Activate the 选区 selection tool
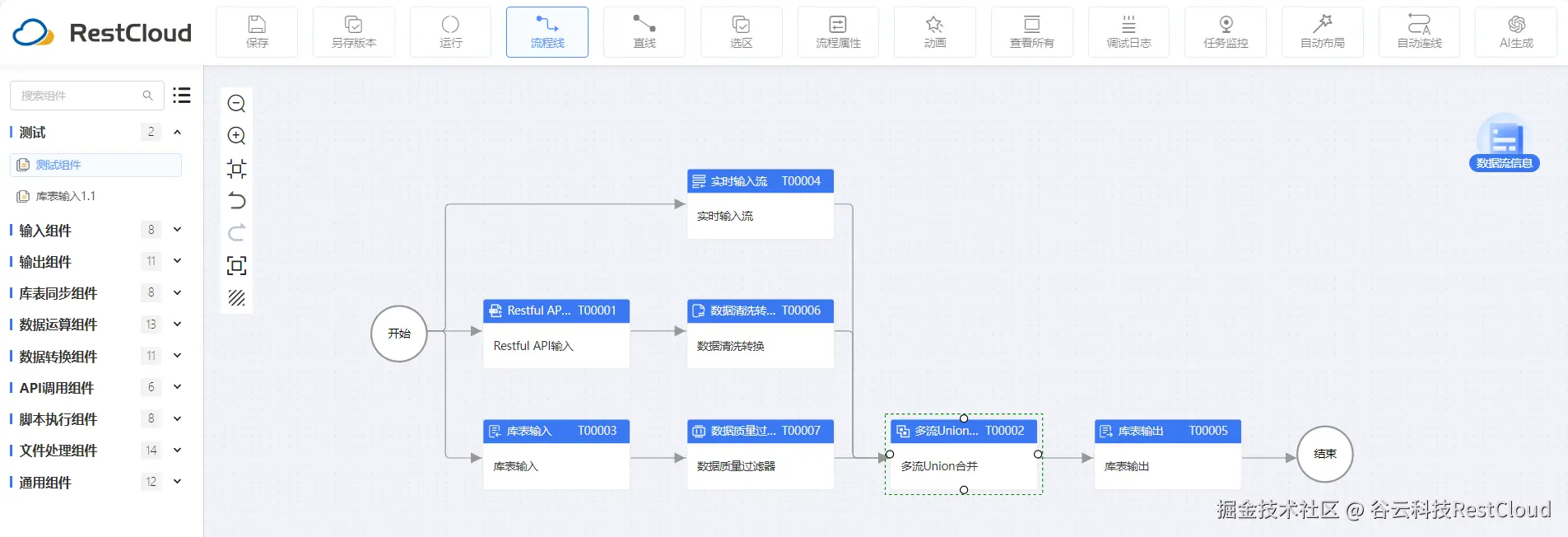 point(742,32)
